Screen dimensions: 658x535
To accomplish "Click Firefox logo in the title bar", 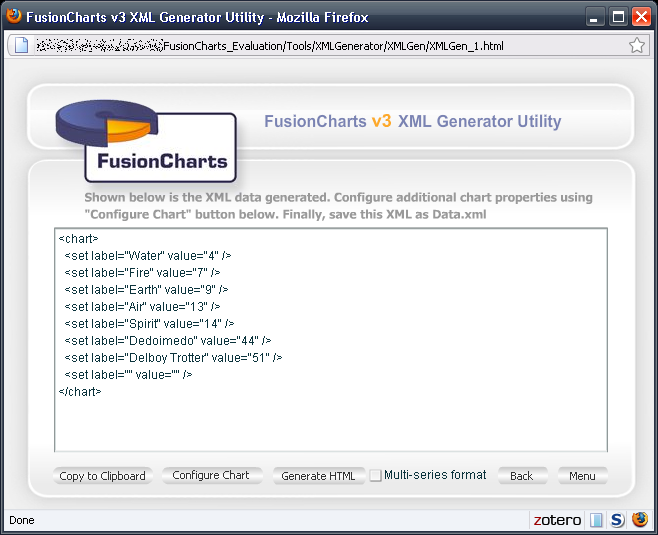I will (13, 17).
